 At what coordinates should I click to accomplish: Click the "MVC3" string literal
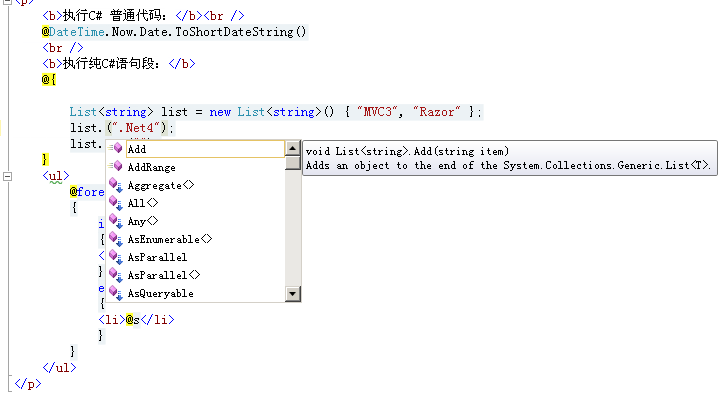click(378, 112)
